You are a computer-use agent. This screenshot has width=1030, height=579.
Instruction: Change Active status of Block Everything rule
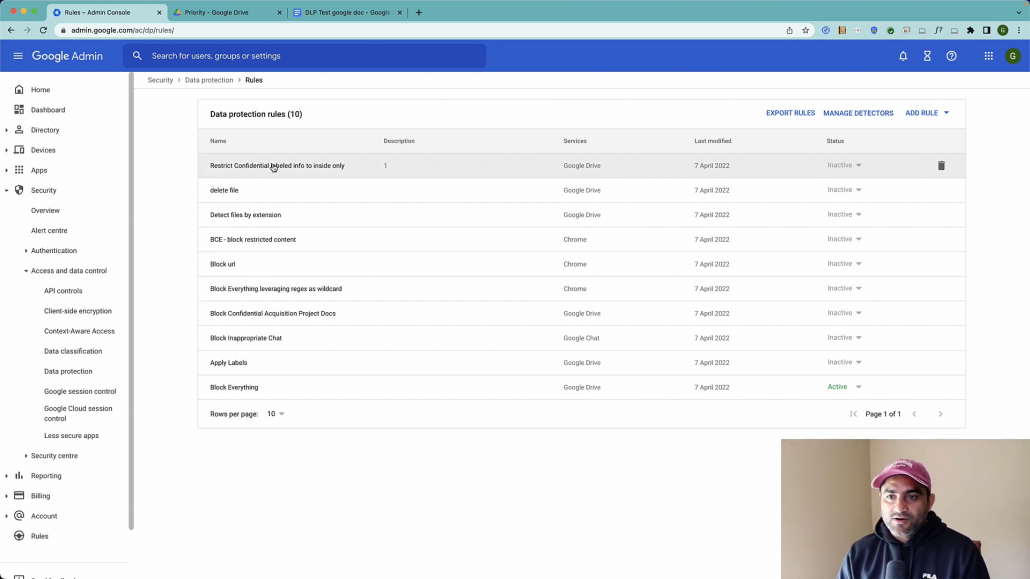[x=844, y=387]
